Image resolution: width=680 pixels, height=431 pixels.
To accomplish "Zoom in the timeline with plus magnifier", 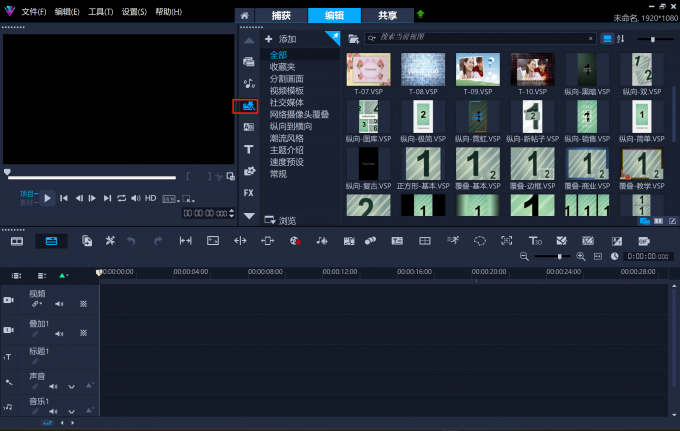I will 581,257.
